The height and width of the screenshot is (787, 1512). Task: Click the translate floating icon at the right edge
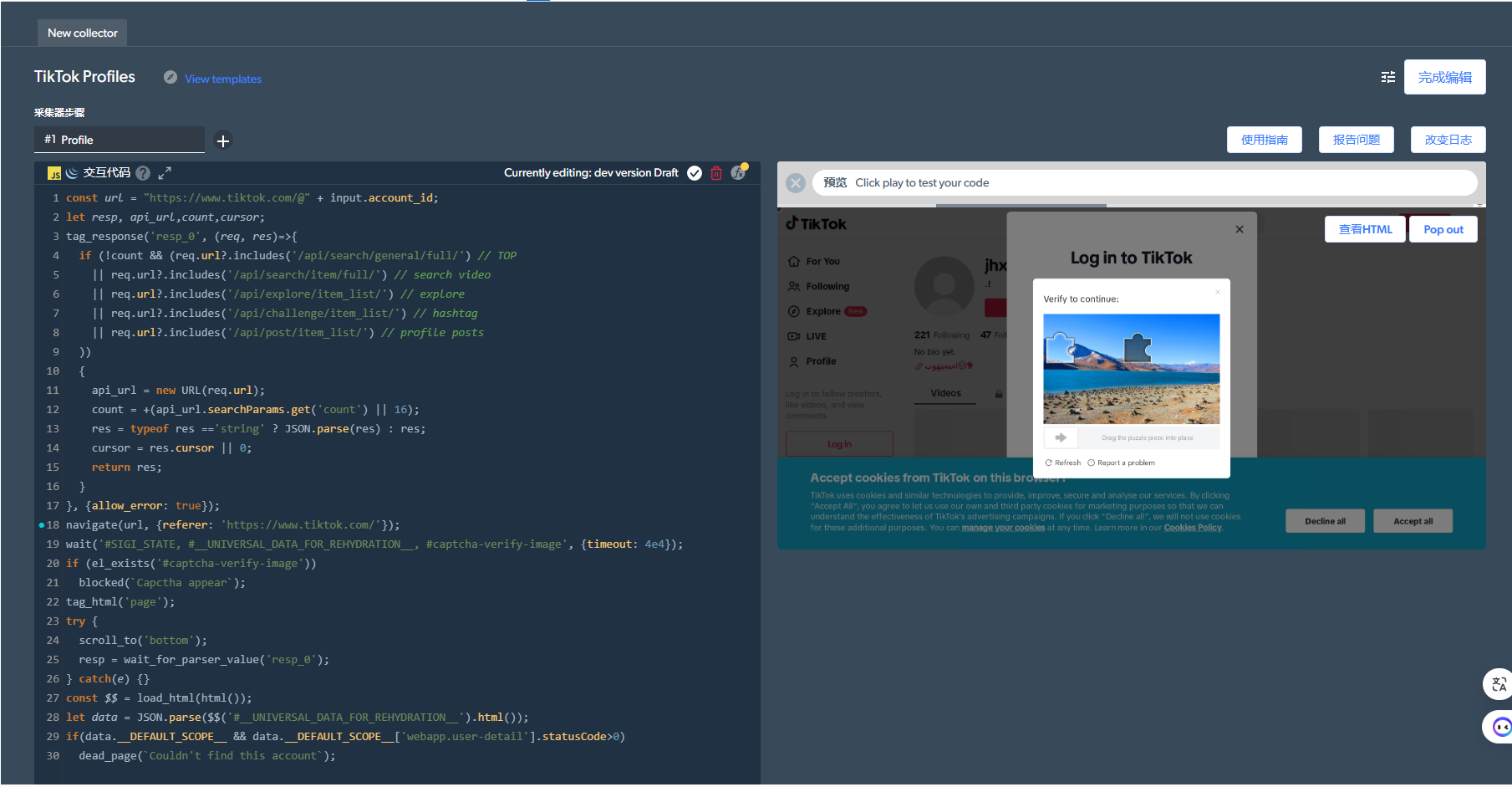(x=1499, y=684)
